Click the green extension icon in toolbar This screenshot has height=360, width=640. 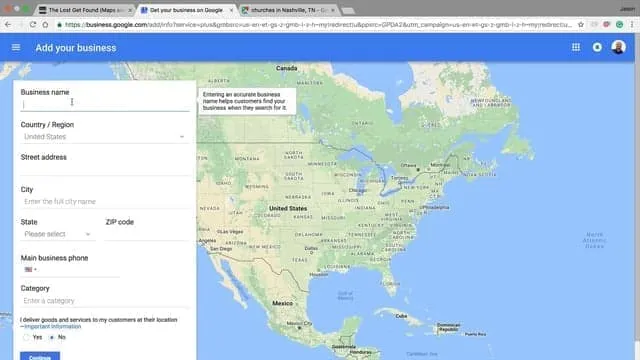619,25
